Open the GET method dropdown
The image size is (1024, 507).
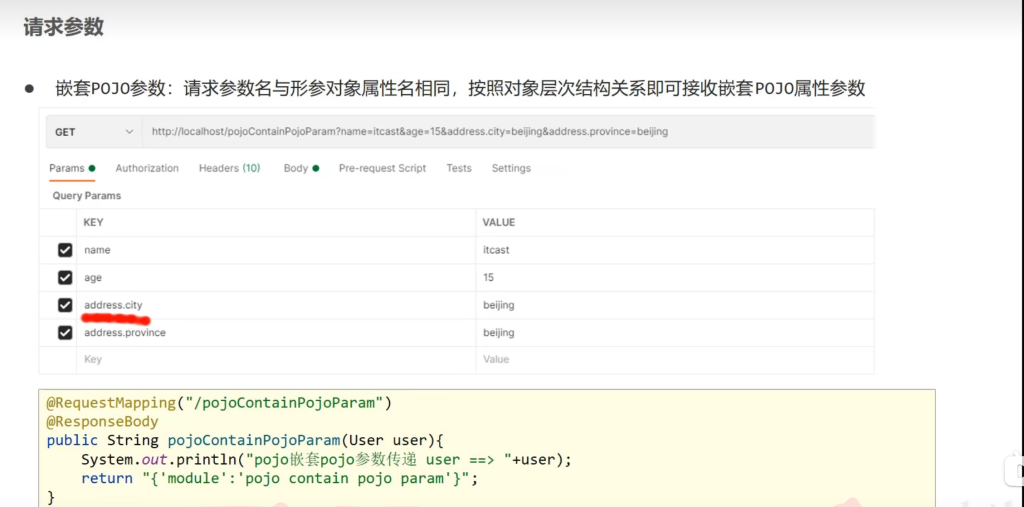(x=94, y=132)
